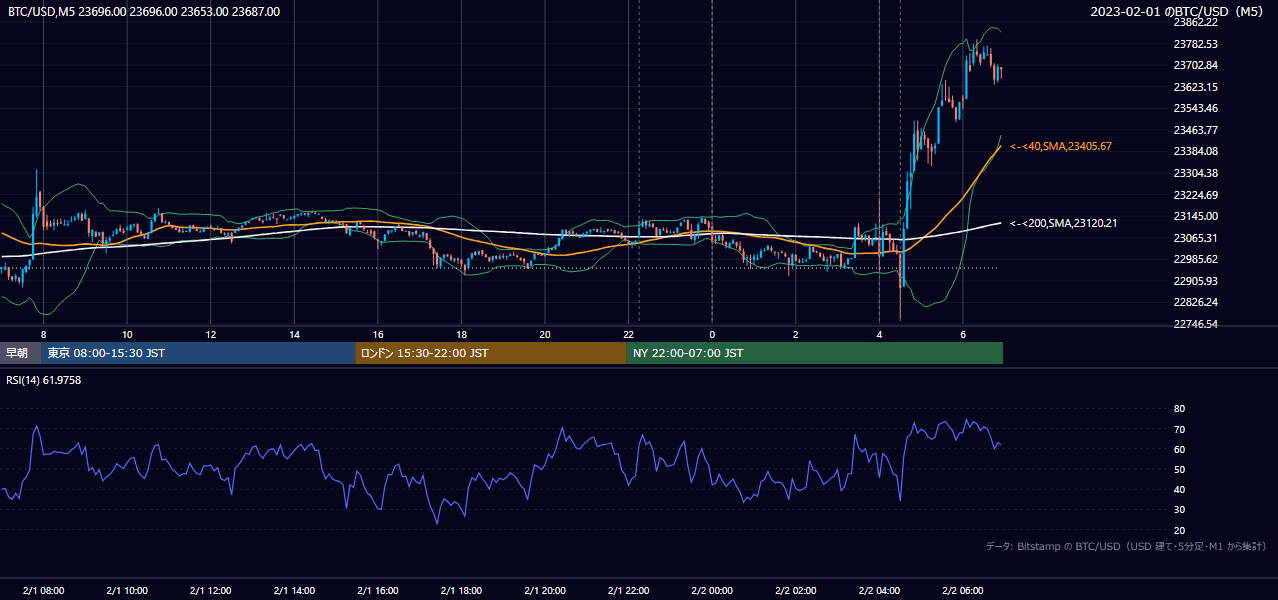
Task: Select the 200 SMA label 23120.21
Action: 1061,223
